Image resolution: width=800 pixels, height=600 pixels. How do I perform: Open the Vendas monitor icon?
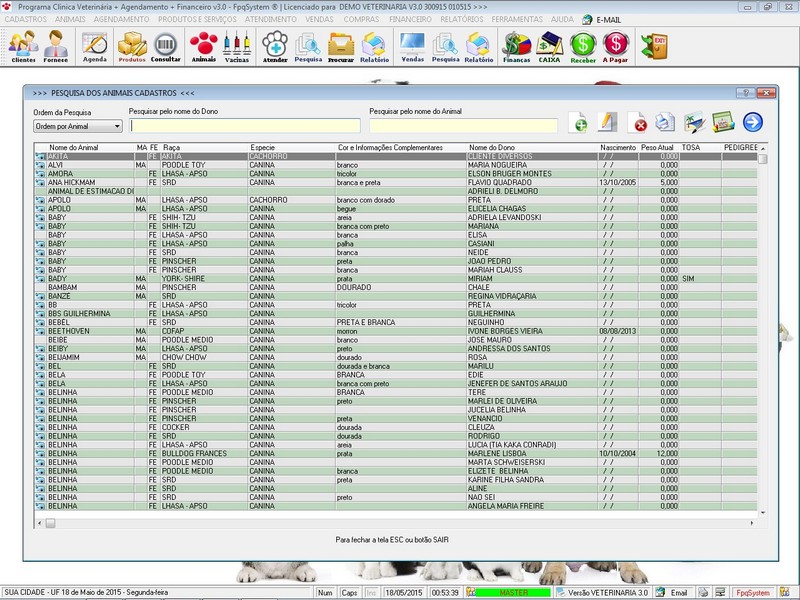pos(413,47)
